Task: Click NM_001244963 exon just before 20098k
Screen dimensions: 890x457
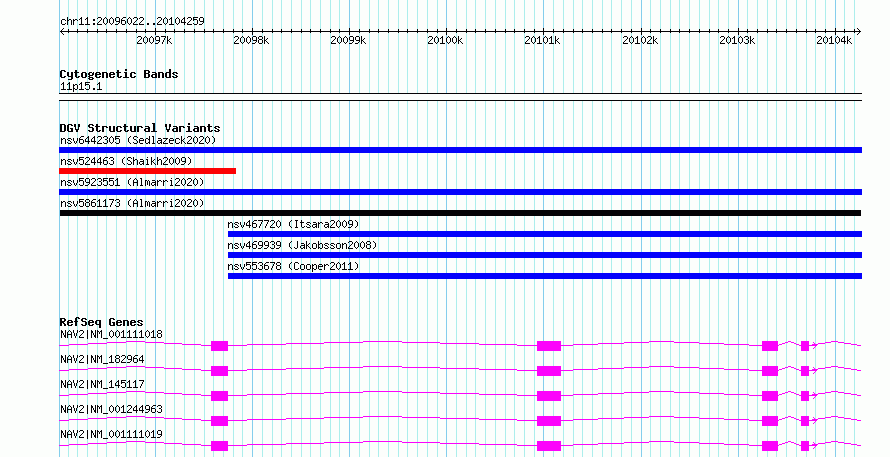Action: pos(220,421)
